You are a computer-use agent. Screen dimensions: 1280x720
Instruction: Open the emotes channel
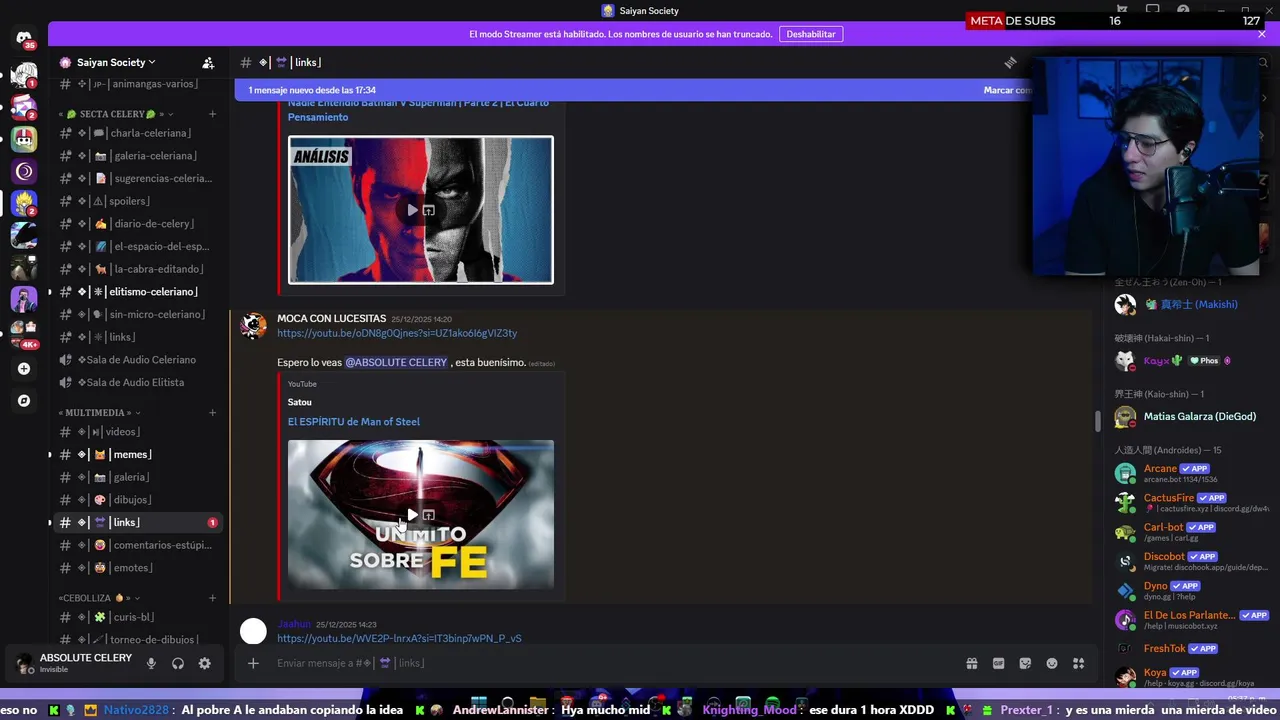point(136,568)
